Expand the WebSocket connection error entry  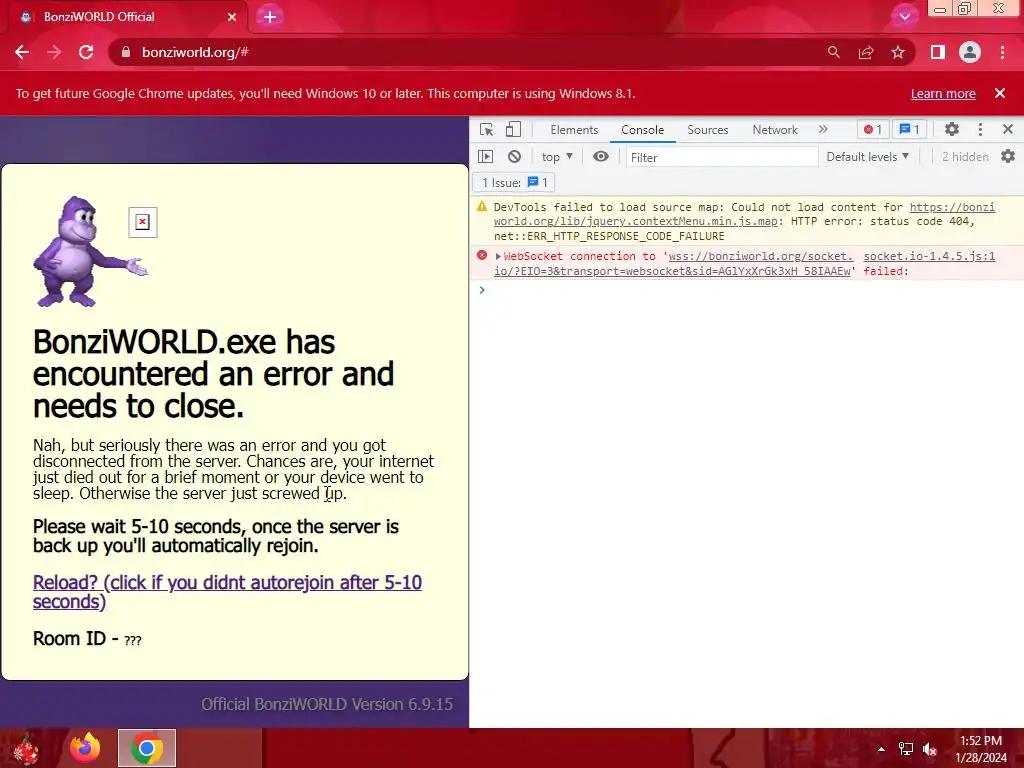[498, 257]
